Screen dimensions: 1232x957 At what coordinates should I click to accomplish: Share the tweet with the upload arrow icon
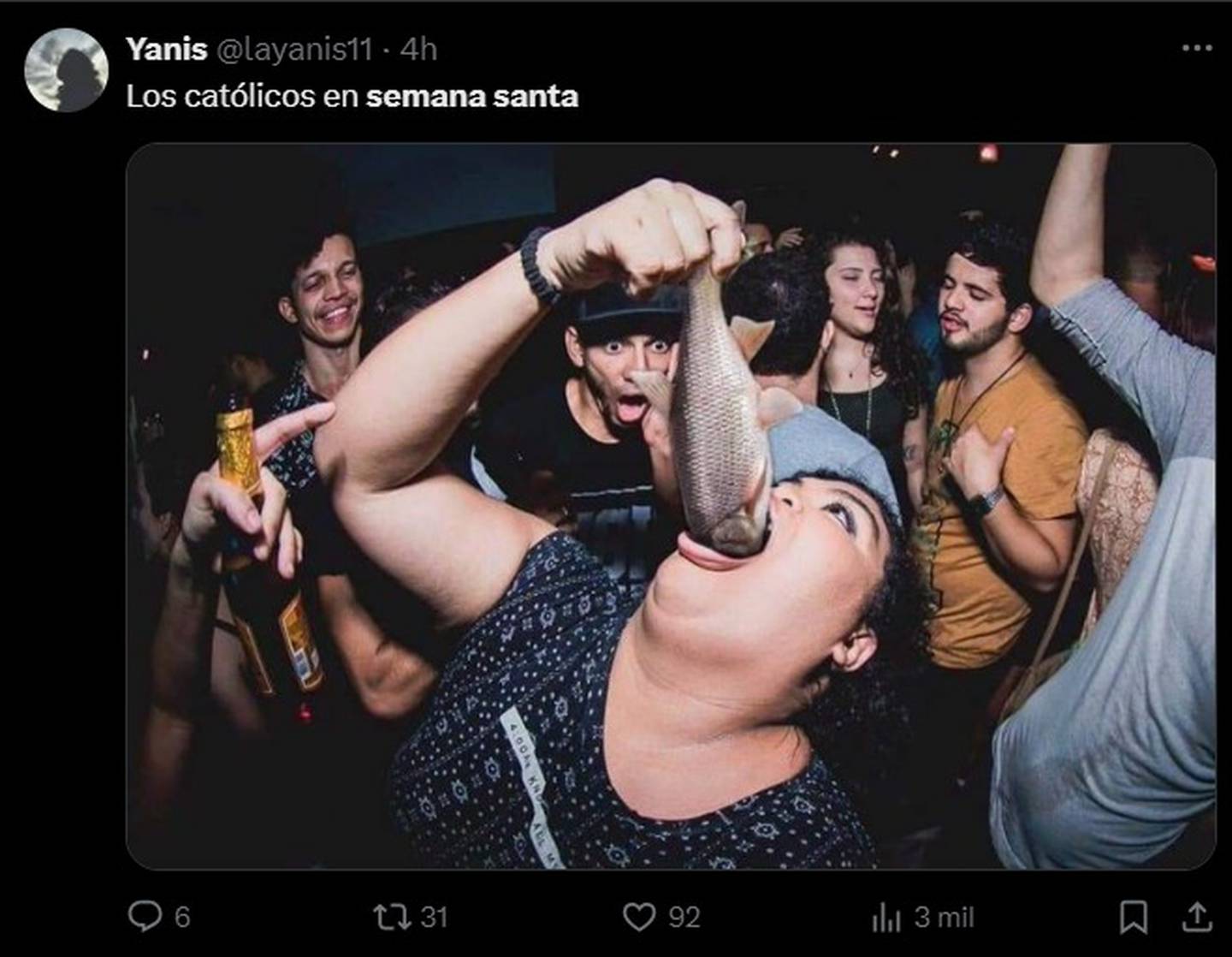[x=1196, y=917]
